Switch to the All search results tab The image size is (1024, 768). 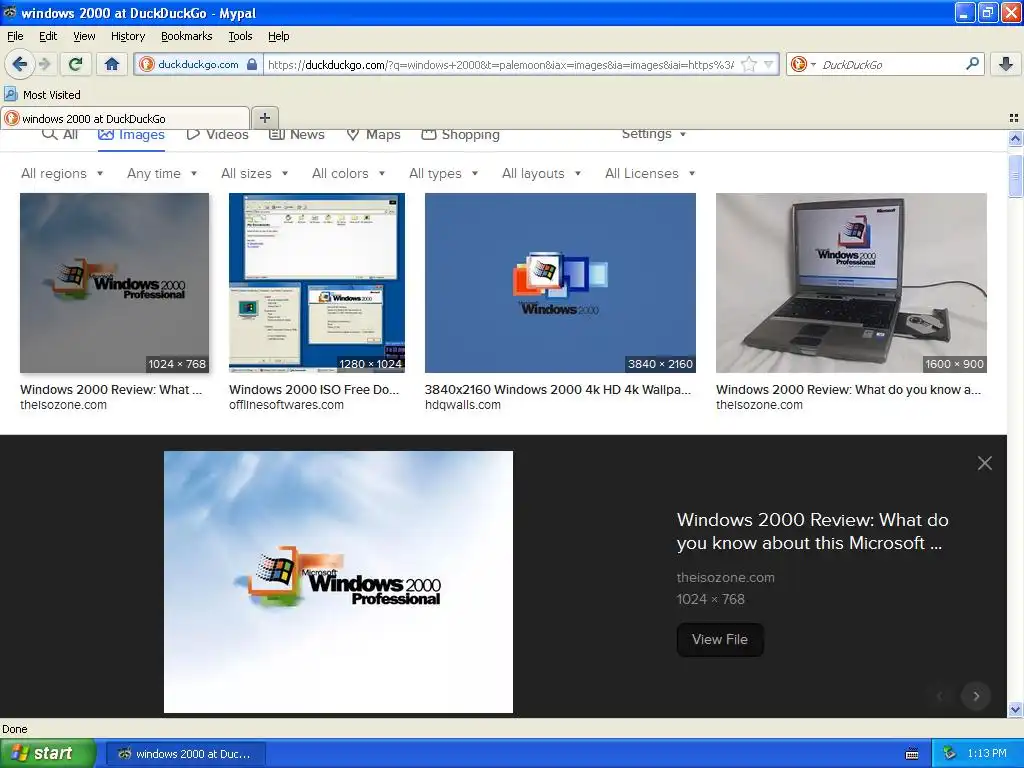(60, 135)
